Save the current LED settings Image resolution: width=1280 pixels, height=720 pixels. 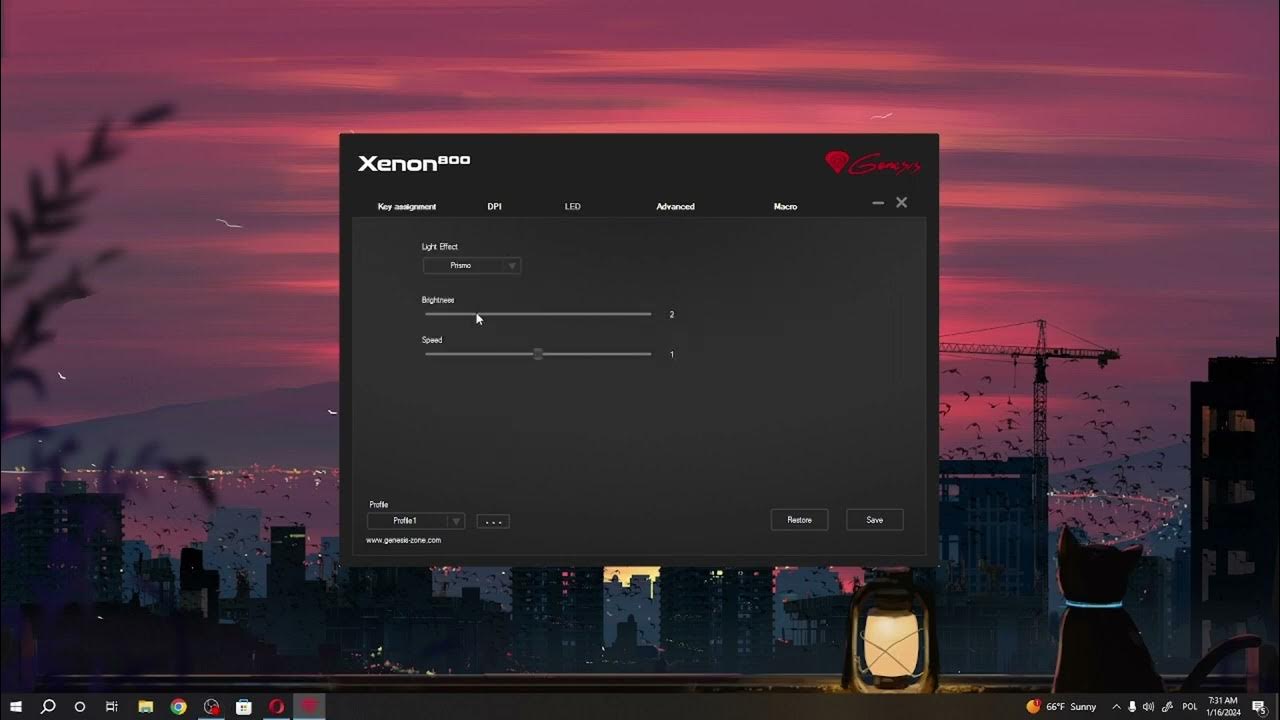(874, 520)
